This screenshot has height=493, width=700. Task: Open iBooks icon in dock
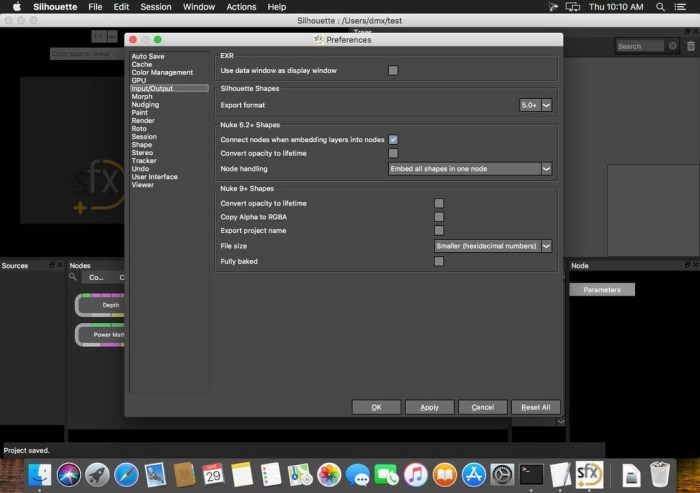pos(445,475)
